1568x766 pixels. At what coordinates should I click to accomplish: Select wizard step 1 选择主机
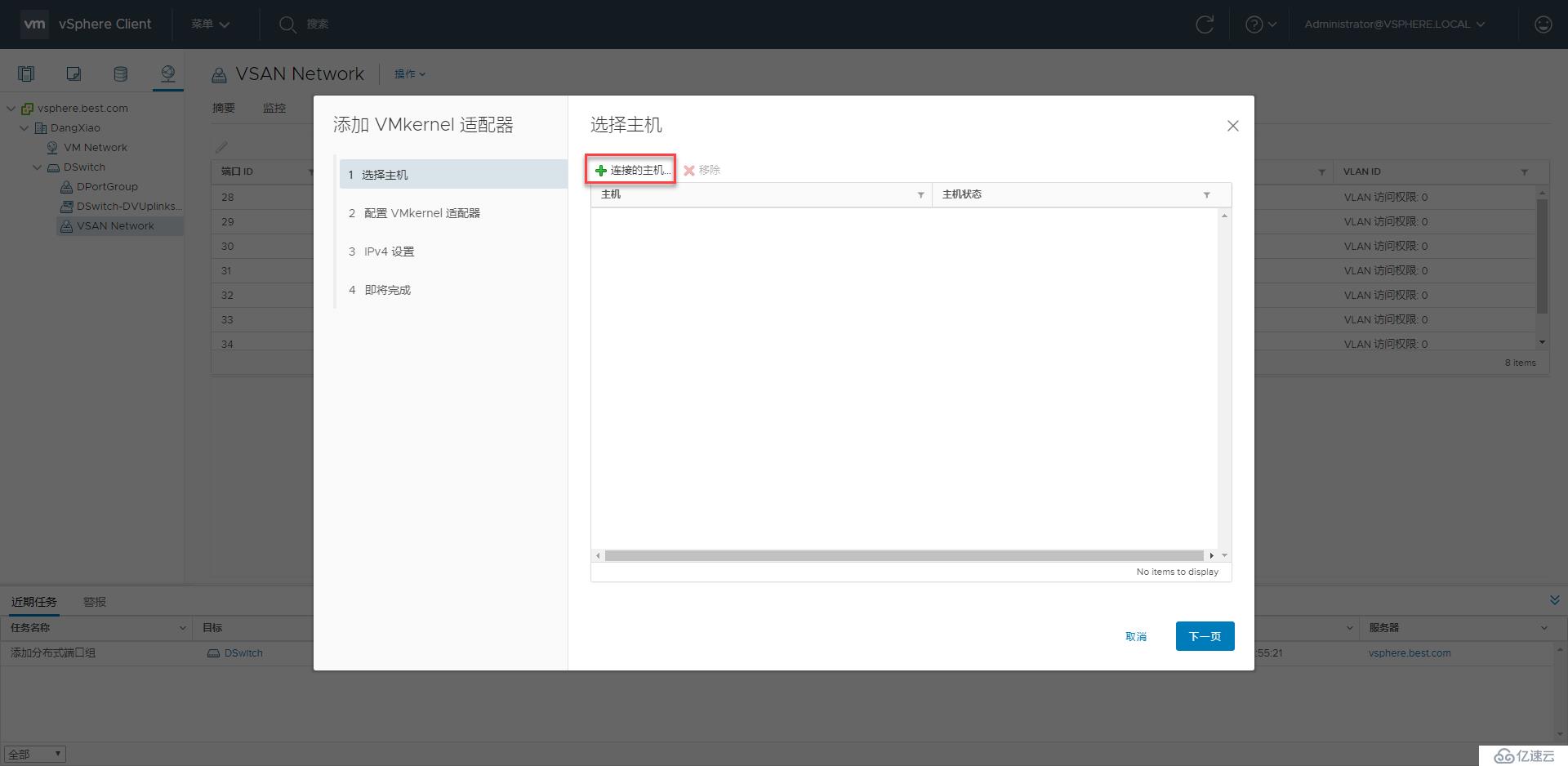[x=453, y=175]
